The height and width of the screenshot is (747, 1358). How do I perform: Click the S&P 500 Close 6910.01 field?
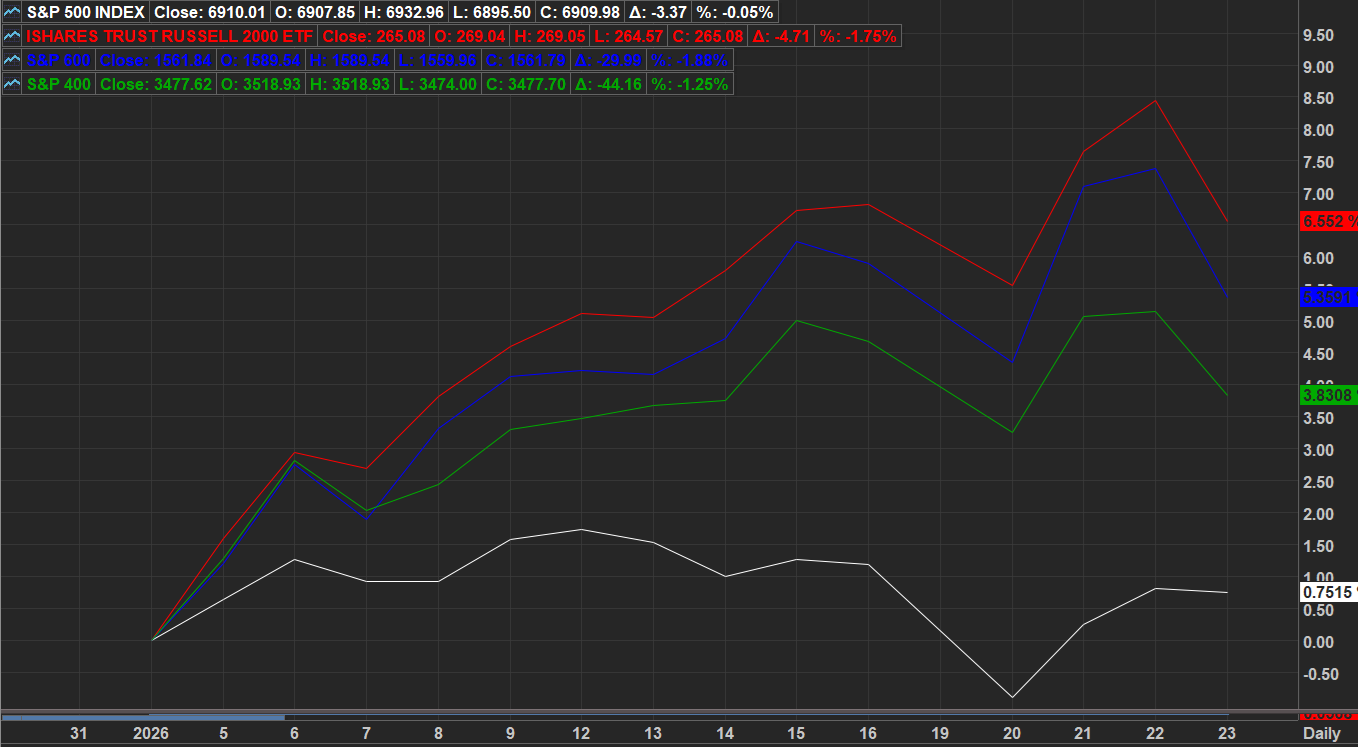[x=198, y=13]
